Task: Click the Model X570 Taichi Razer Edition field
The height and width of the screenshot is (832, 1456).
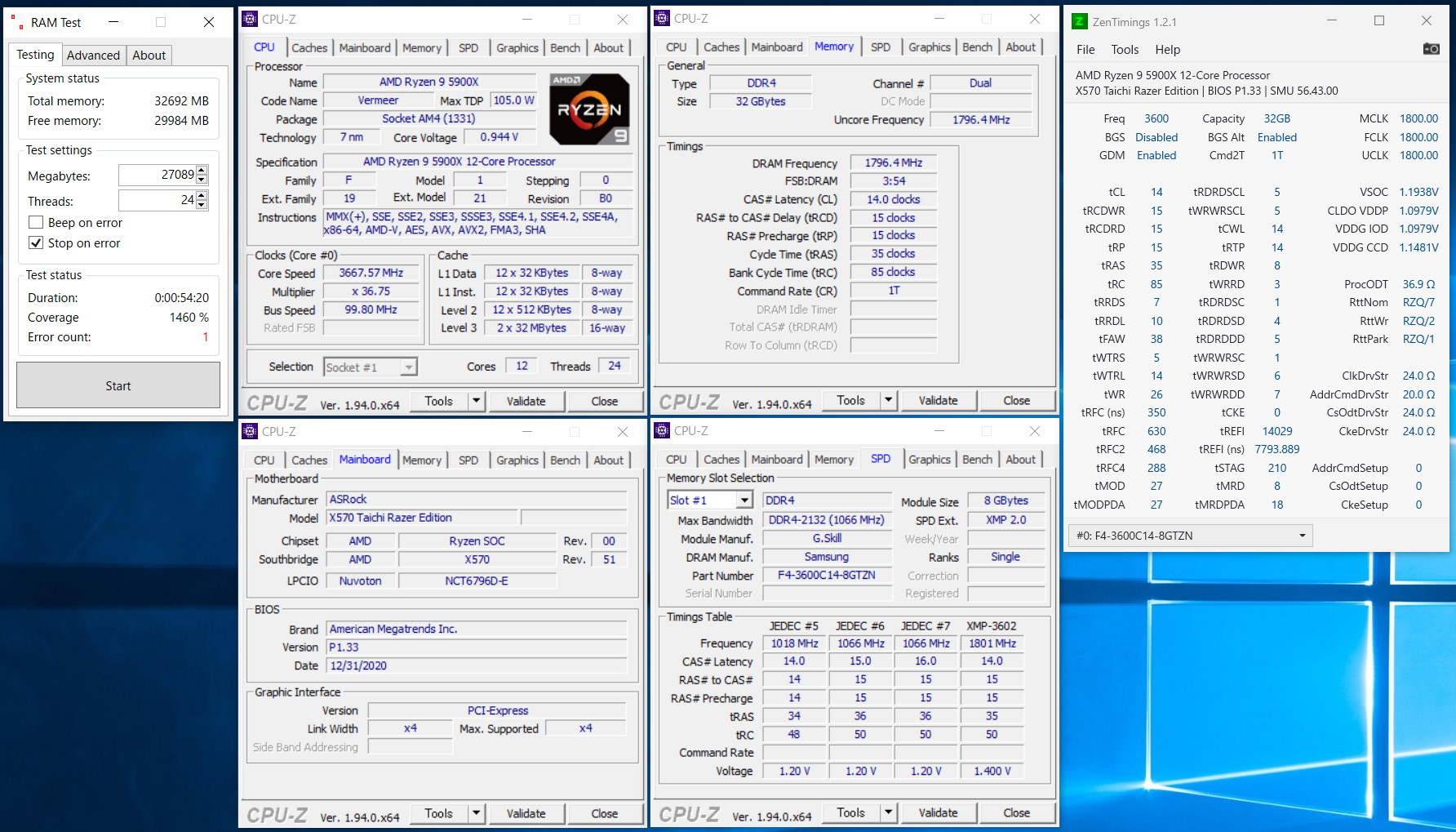Action: pos(423,517)
